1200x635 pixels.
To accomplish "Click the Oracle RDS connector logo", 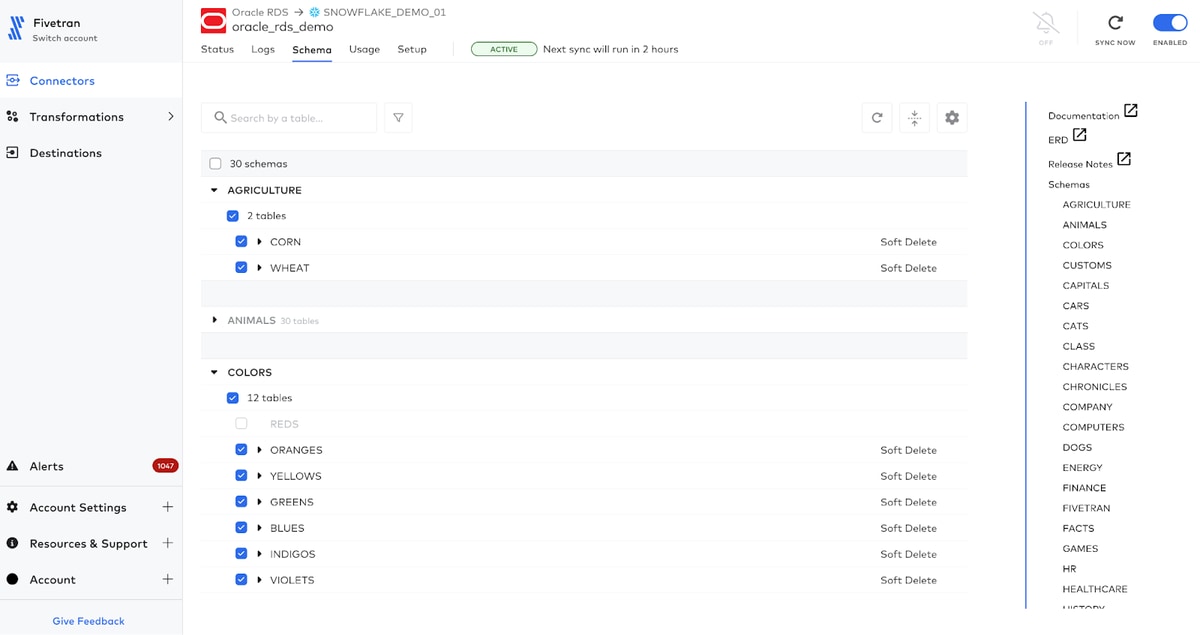I will [x=213, y=20].
